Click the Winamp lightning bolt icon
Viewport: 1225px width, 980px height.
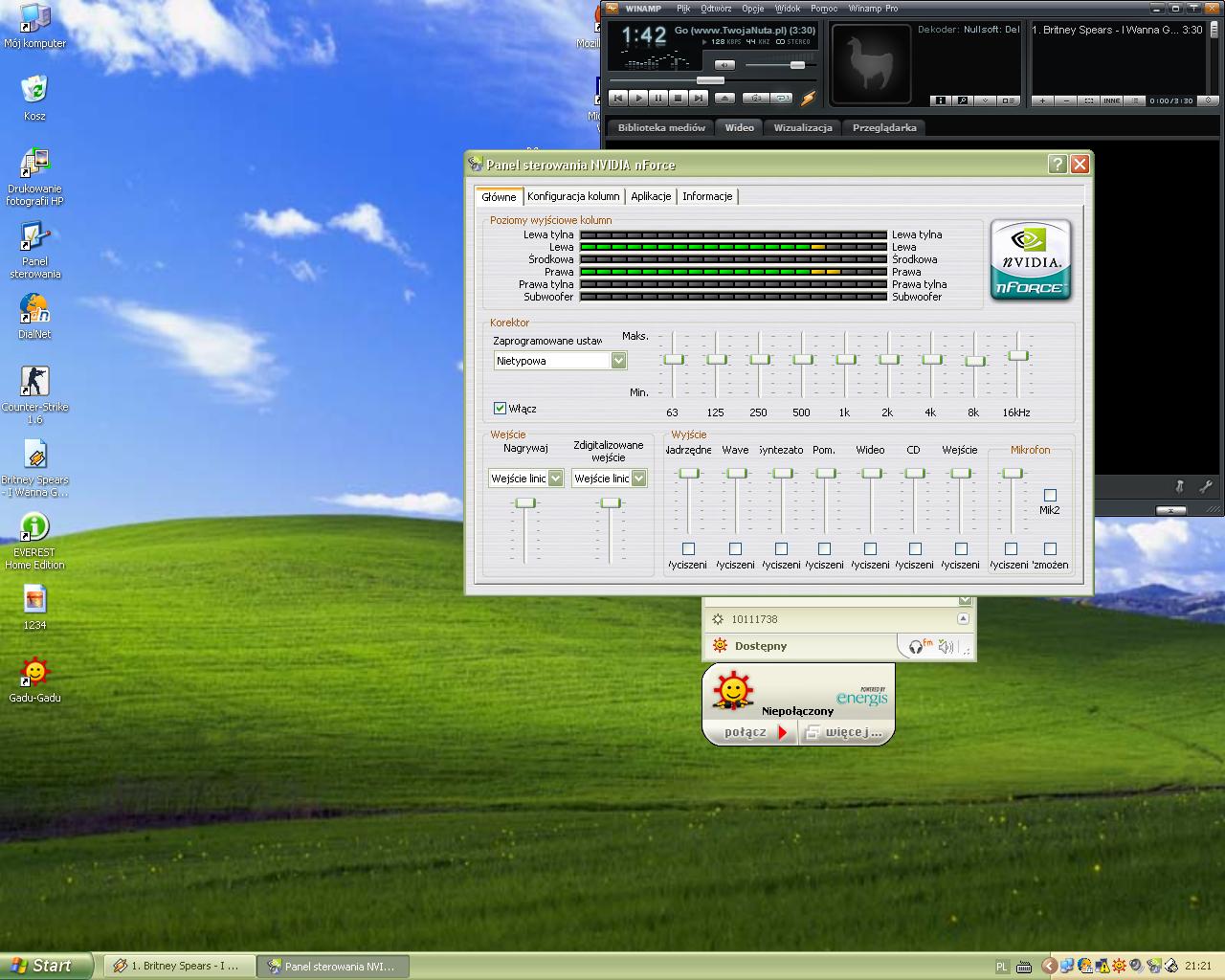pyautogui.click(x=808, y=98)
